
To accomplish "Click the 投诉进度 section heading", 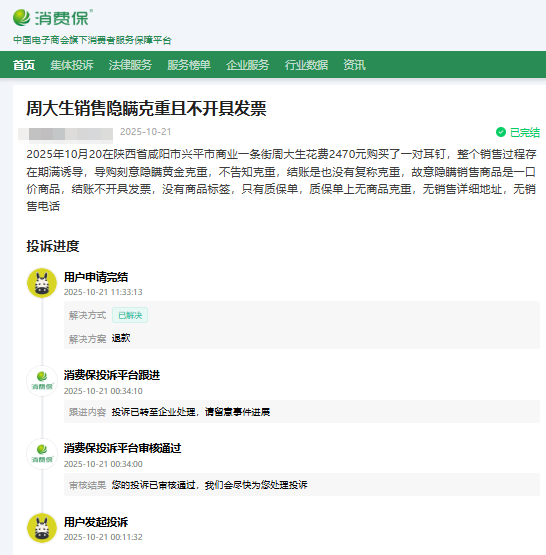I will (x=53, y=246).
